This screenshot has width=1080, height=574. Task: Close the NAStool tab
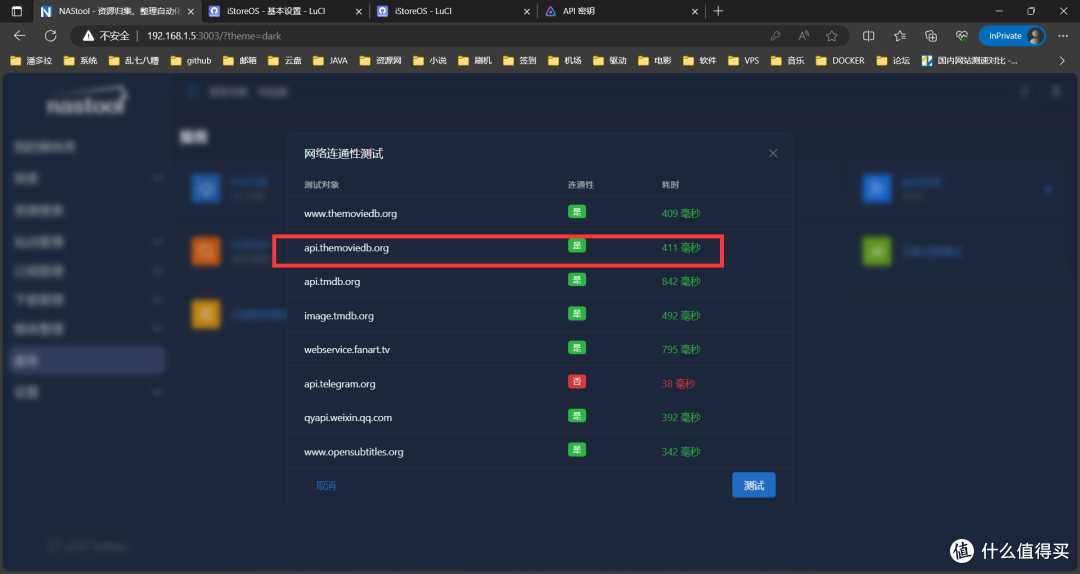click(191, 12)
